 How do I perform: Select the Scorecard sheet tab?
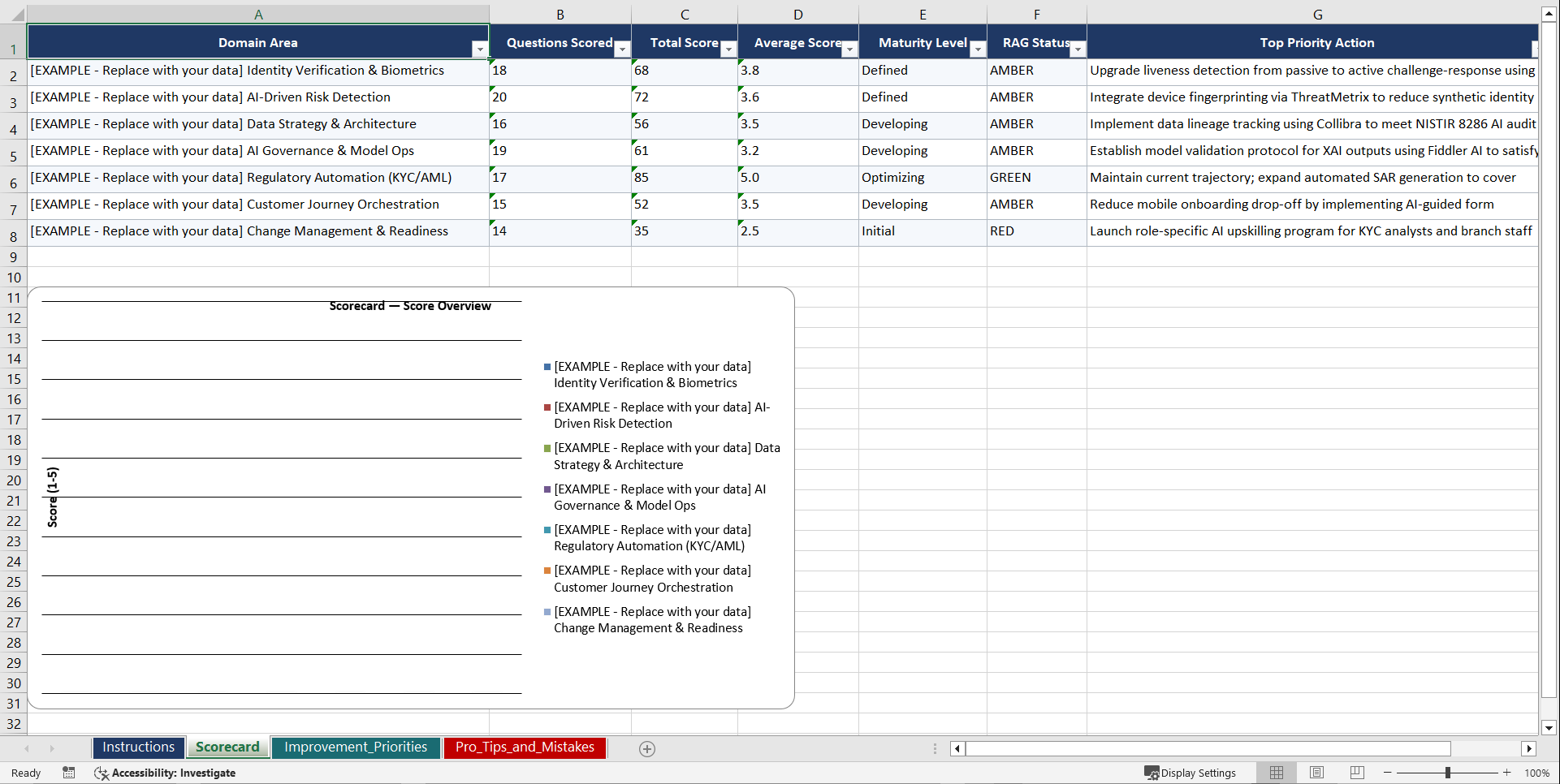[227, 747]
